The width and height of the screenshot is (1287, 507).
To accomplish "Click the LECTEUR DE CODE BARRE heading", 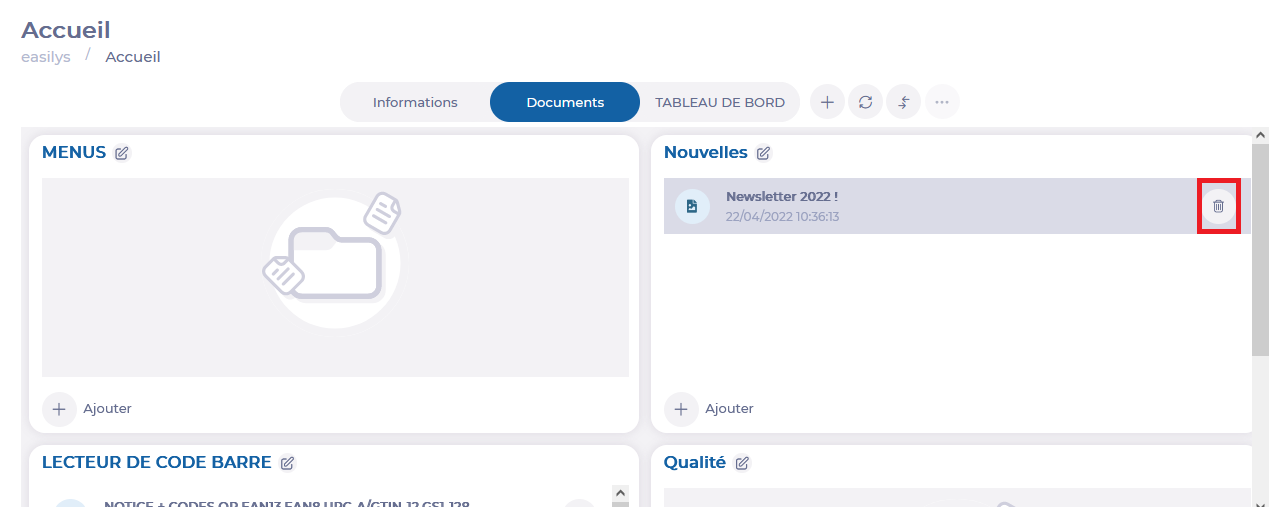I will pos(157,463).
